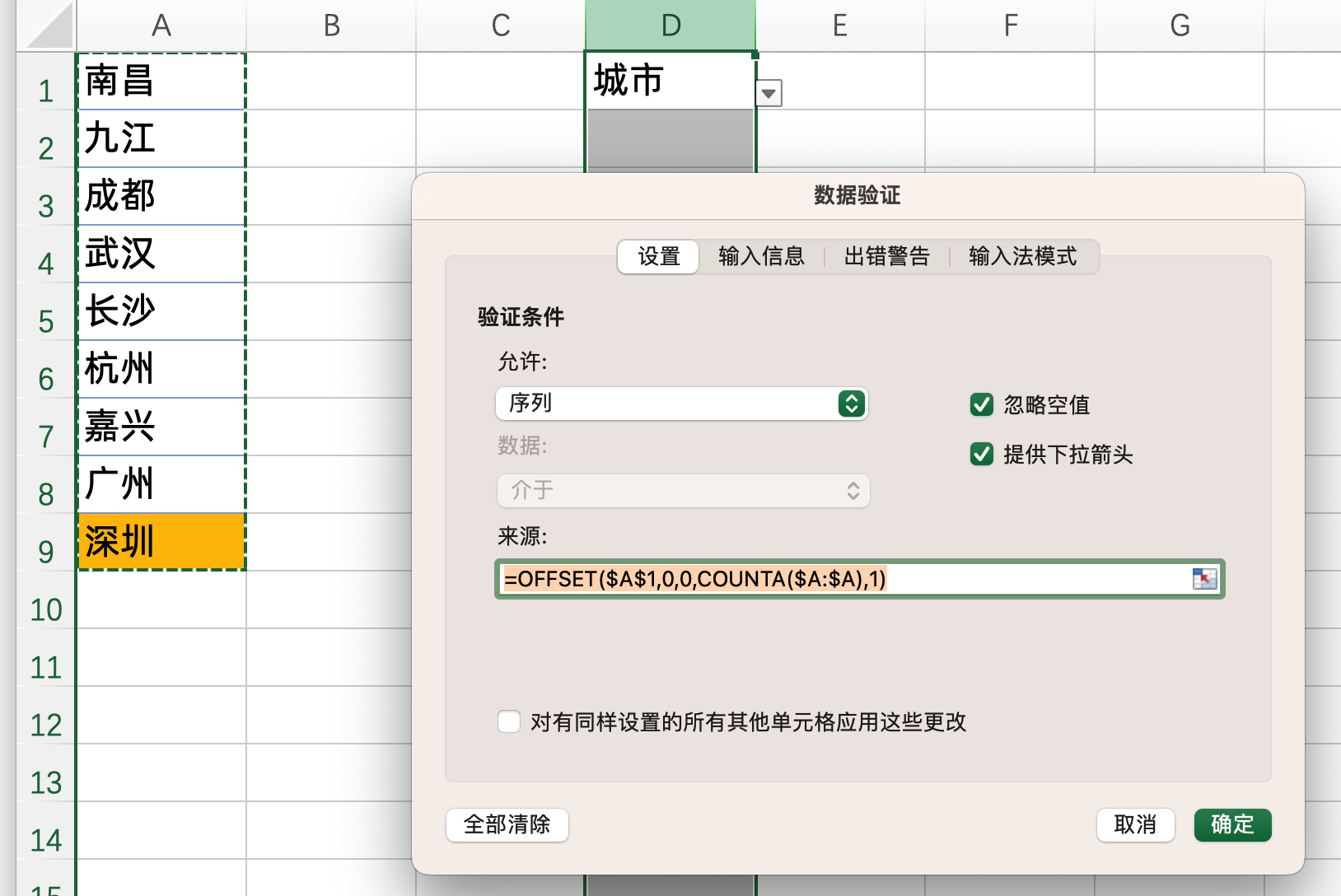The image size is (1341, 896).
Task: Click the OFFSET formula source input field
Action: point(824,579)
